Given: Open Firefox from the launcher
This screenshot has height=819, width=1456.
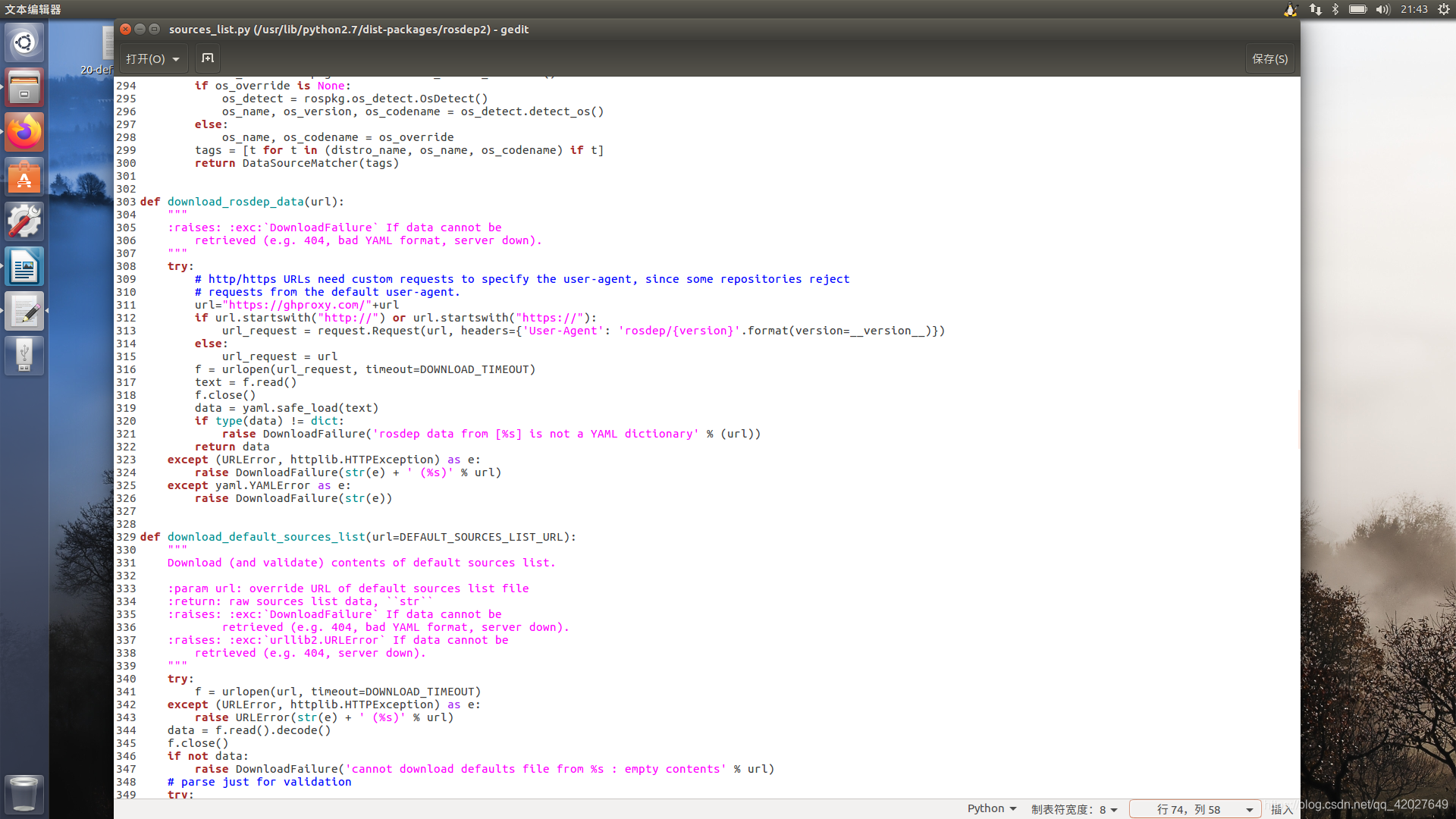Looking at the screenshot, I should click(x=24, y=133).
